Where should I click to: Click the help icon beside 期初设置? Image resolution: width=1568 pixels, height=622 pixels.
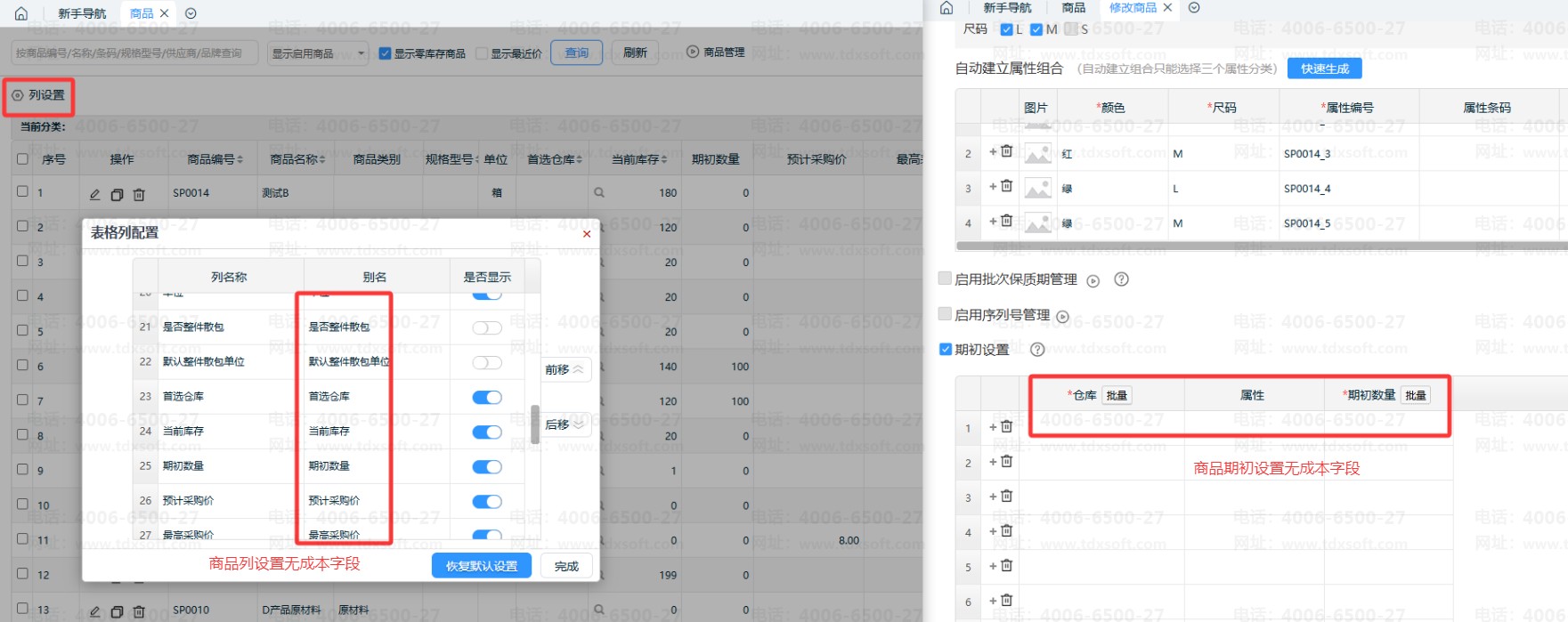point(1037,350)
